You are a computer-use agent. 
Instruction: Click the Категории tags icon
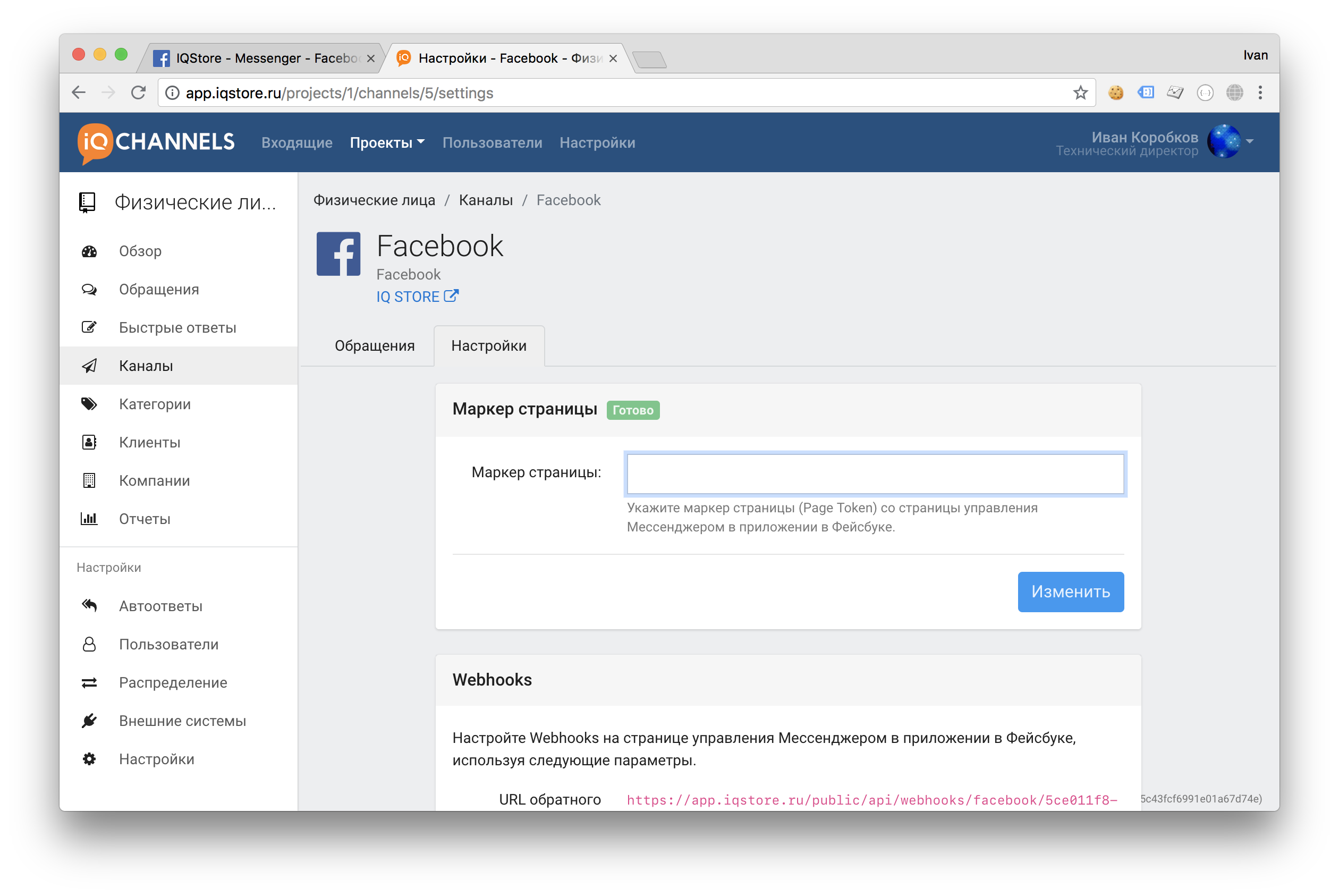coord(89,404)
